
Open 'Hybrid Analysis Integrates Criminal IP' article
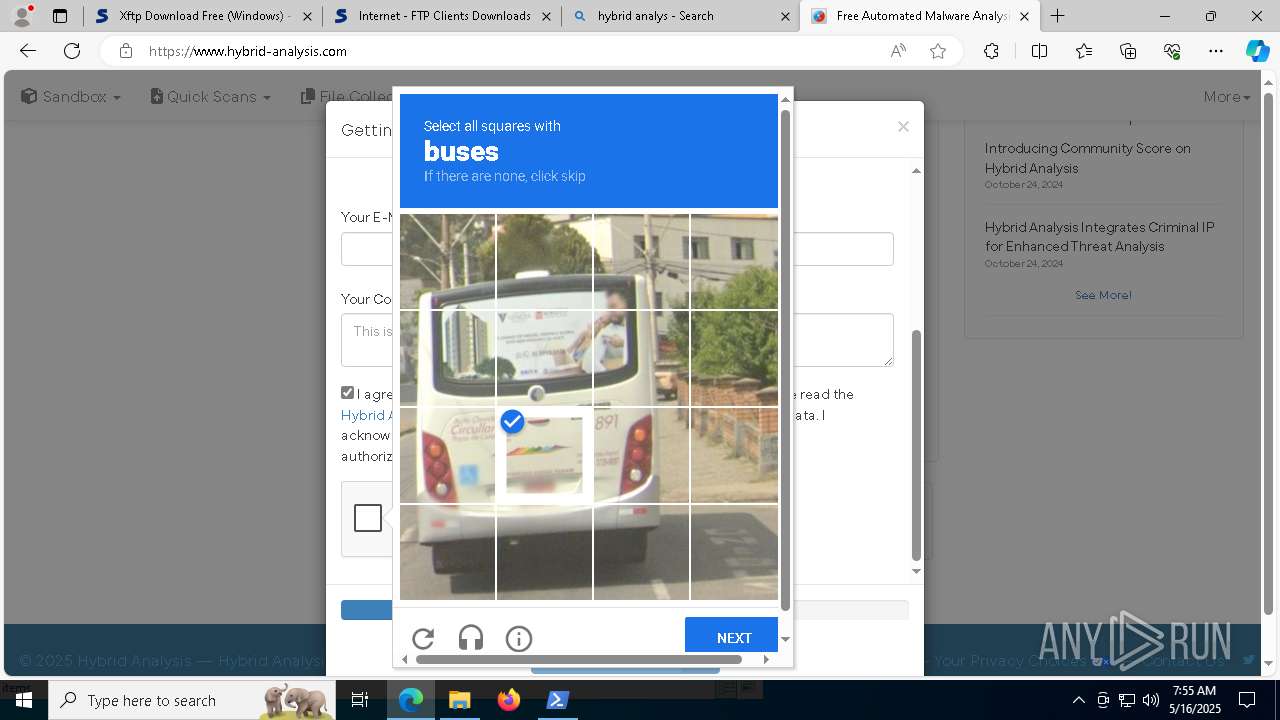pos(1099,237)
